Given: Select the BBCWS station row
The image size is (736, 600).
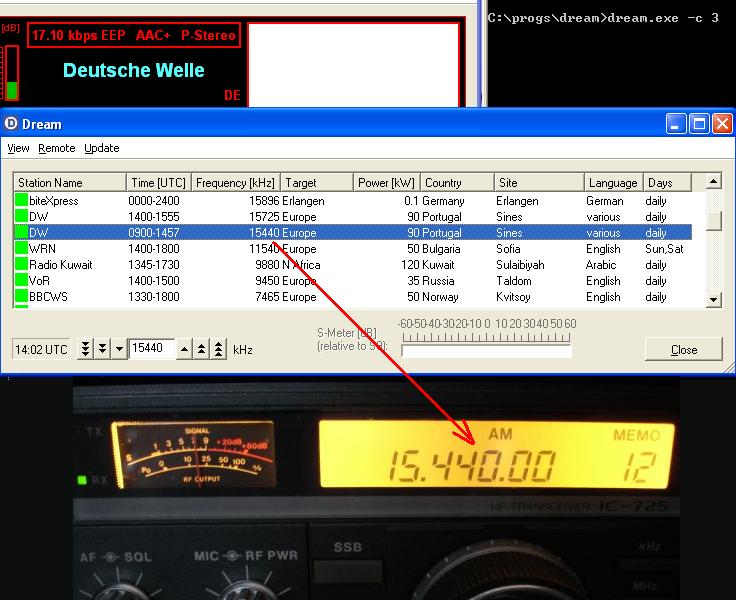Looking at the screenshot, I should [x=353, y=297].
